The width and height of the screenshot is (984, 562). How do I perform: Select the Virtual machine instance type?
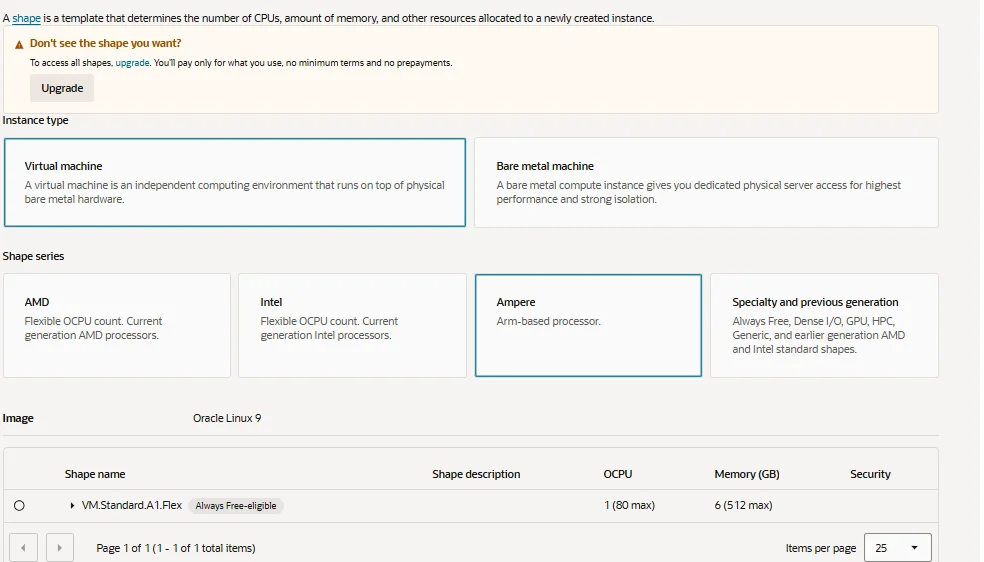click(235, 183)
